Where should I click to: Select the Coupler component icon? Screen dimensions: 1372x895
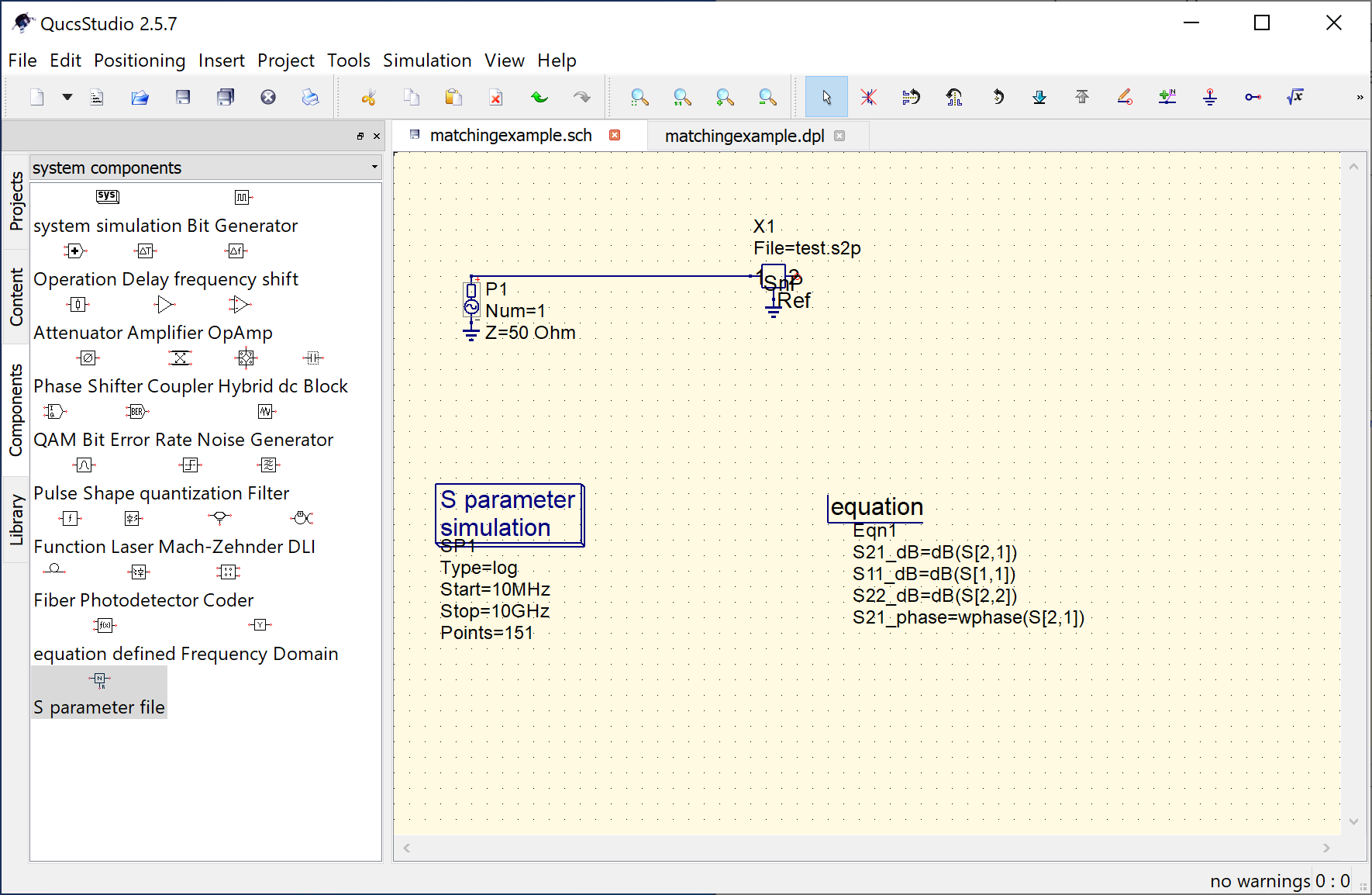click(180, 358)
